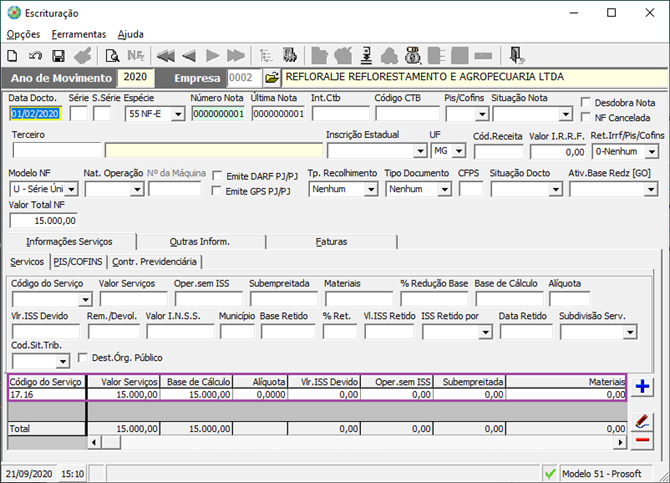
Task: Expand the Modelo NF dropdown
Action: tap(71, 189)
